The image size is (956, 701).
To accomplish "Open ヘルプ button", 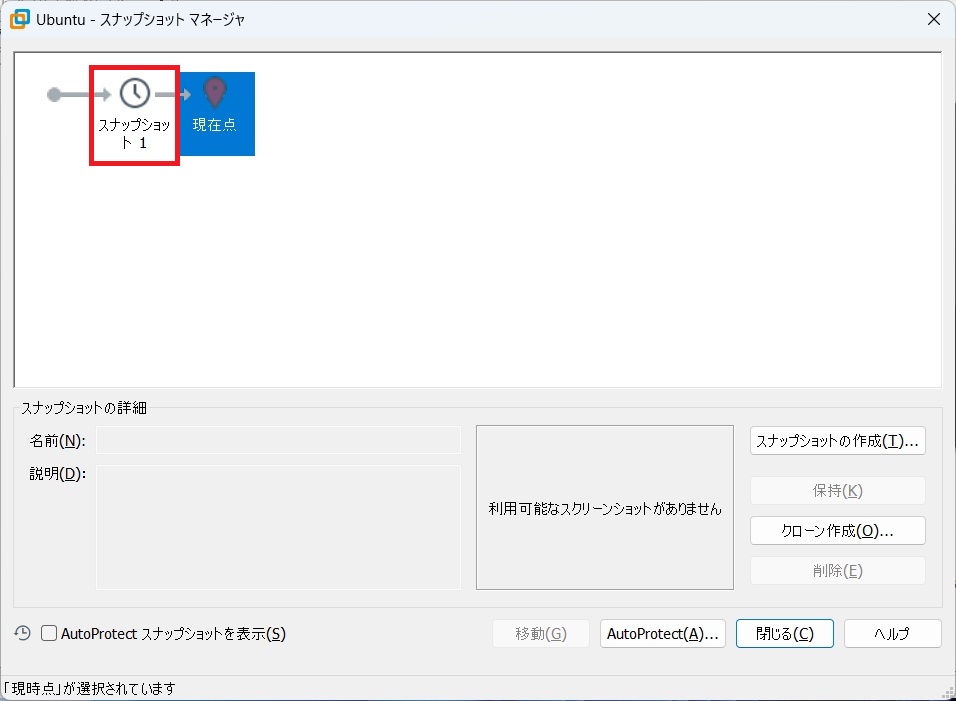I will [x=893, y=634].
